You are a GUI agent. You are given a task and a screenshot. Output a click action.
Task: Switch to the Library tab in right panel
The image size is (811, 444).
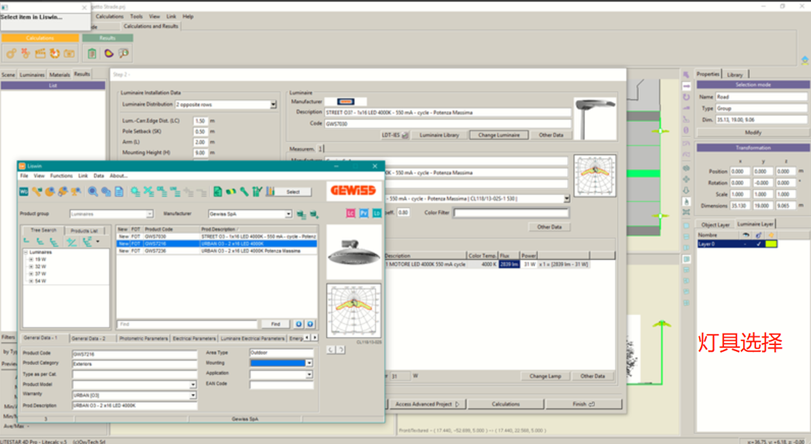[x=735, y=75]
